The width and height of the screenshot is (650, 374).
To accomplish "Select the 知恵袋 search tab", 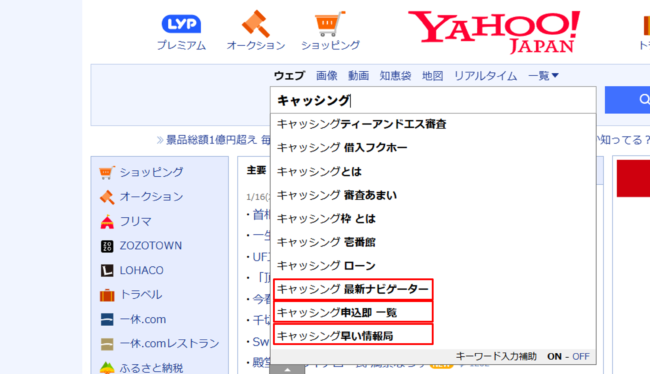I will tap(395, 76).
